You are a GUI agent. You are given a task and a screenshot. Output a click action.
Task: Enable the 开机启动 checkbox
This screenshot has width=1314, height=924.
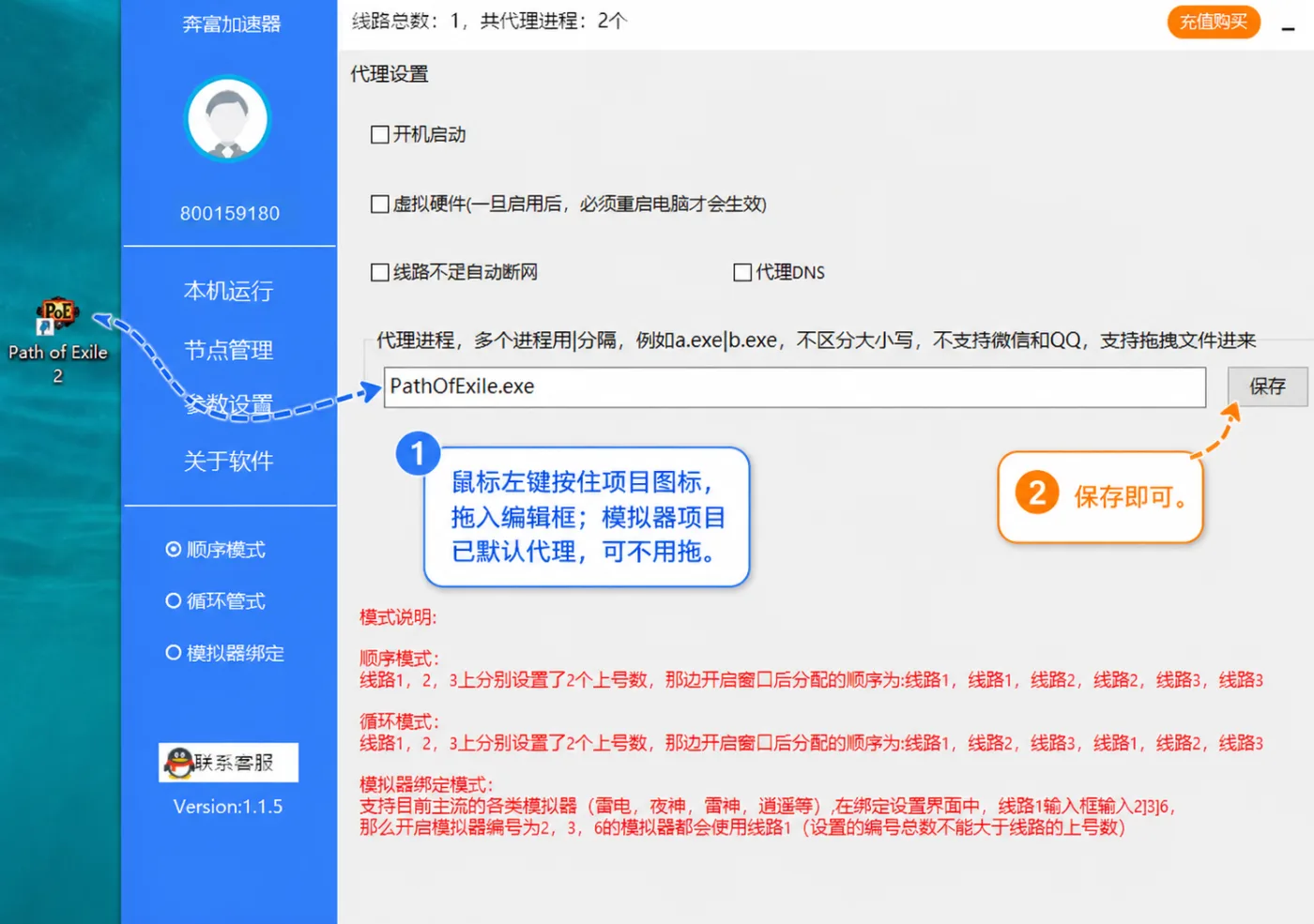click(380, 135)
